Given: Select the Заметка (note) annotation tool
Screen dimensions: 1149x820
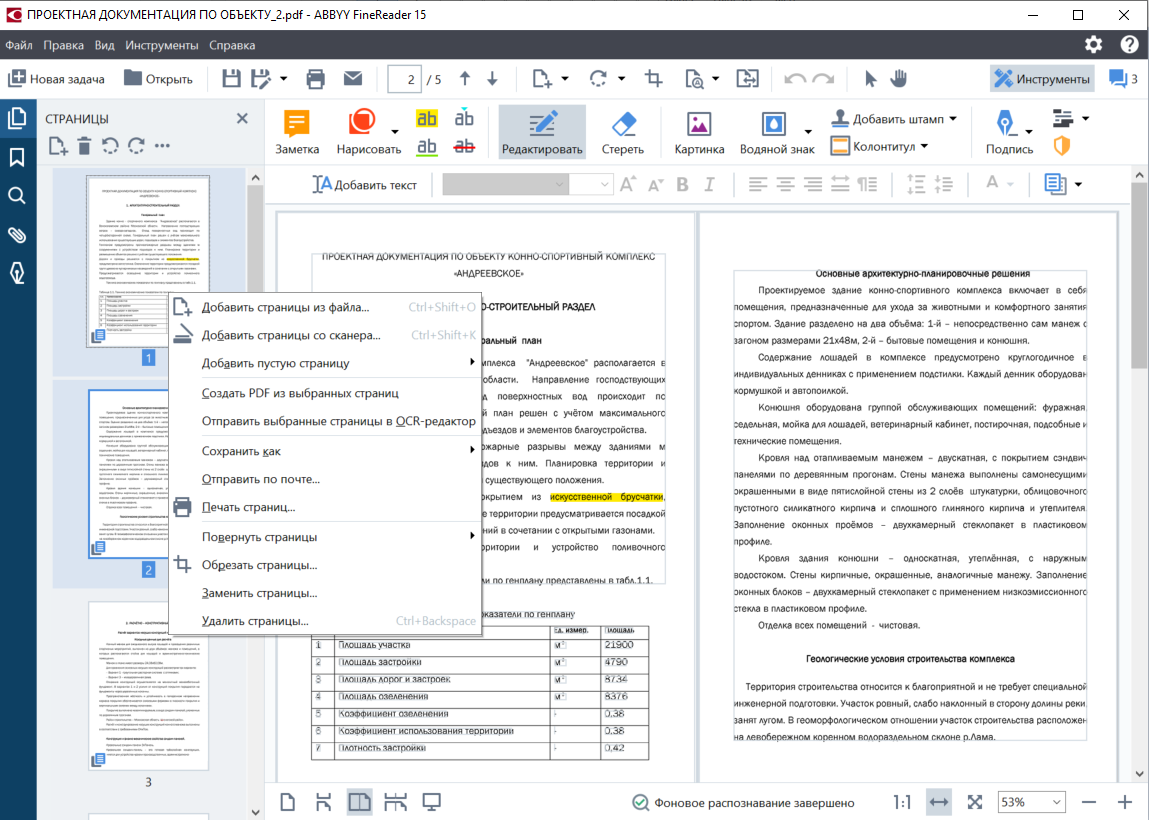Looking at the screenshot, I should pyautogui.click(x=295, y=131).
